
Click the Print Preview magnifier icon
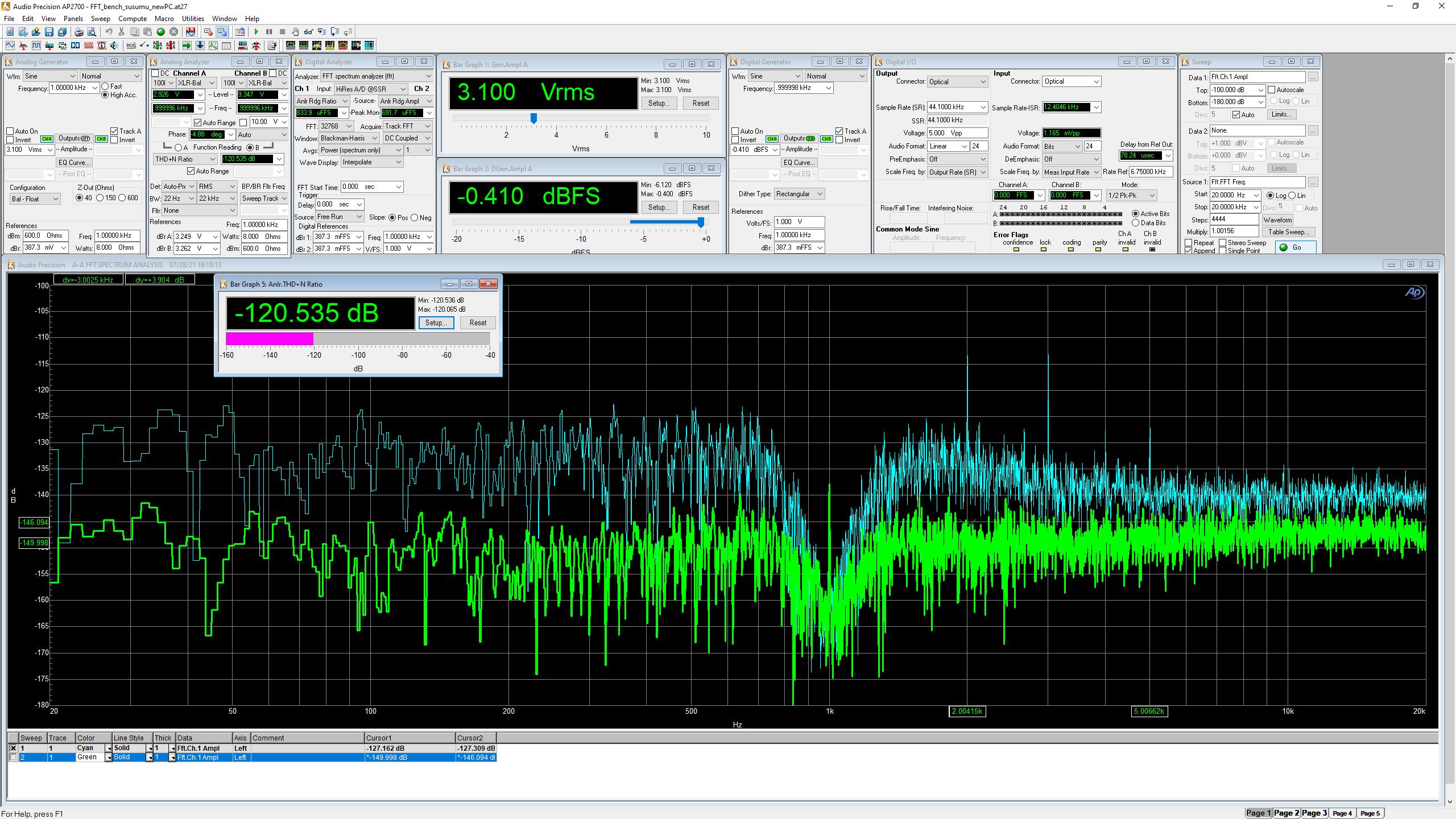(92, 32)
